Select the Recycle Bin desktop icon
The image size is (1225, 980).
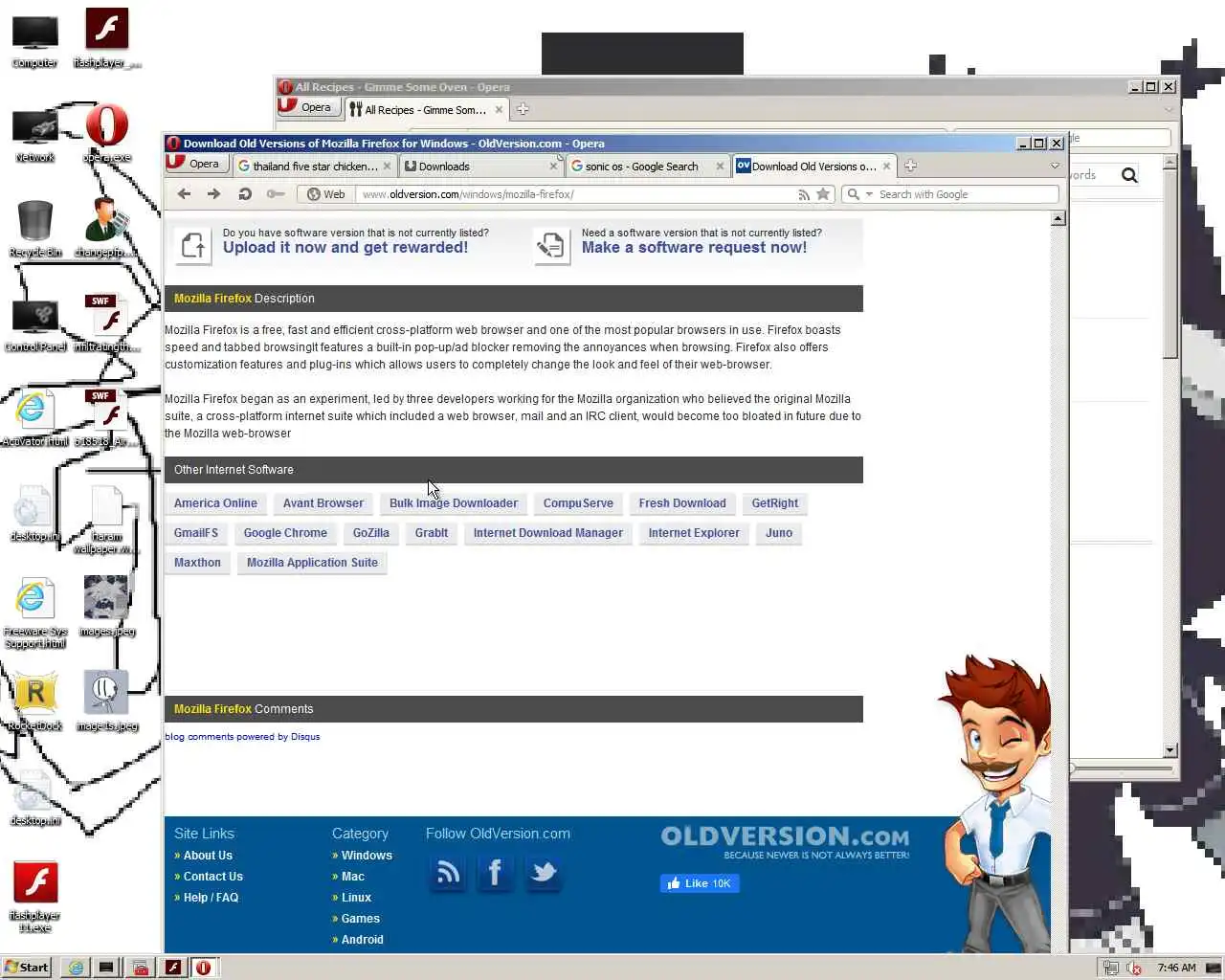[35, 228]
